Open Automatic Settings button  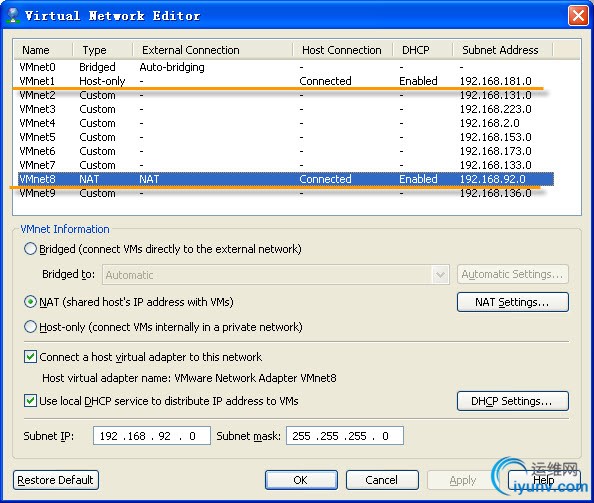pos(513,274)
